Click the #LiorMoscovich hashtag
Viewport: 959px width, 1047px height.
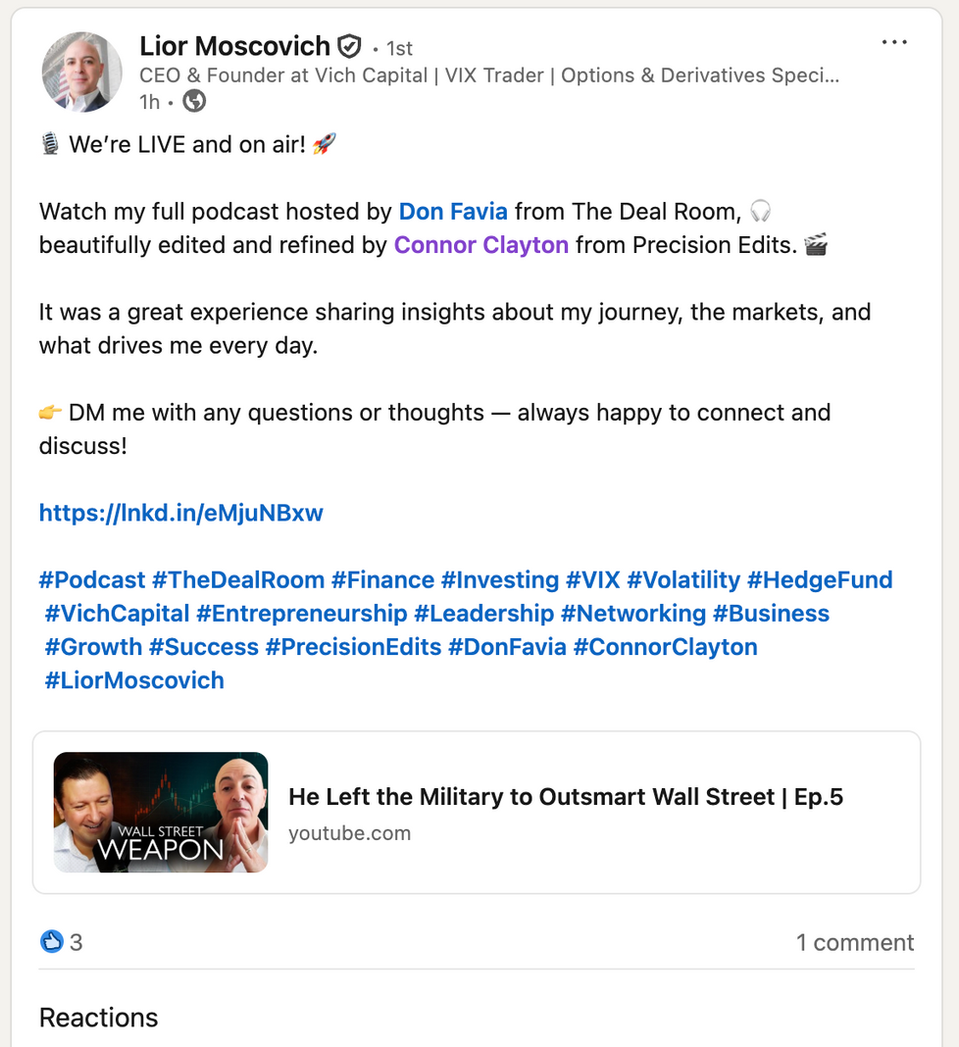[x=134, y=680]
